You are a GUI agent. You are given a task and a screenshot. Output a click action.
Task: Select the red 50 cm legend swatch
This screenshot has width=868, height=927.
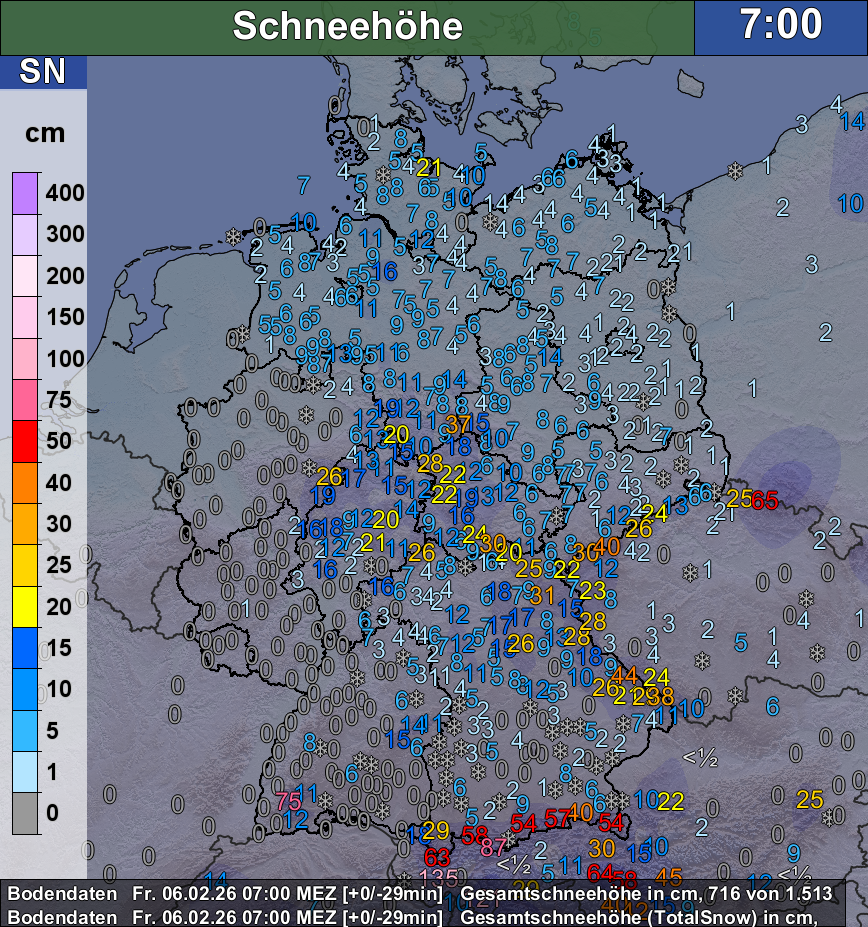click(x=25, y=441)
